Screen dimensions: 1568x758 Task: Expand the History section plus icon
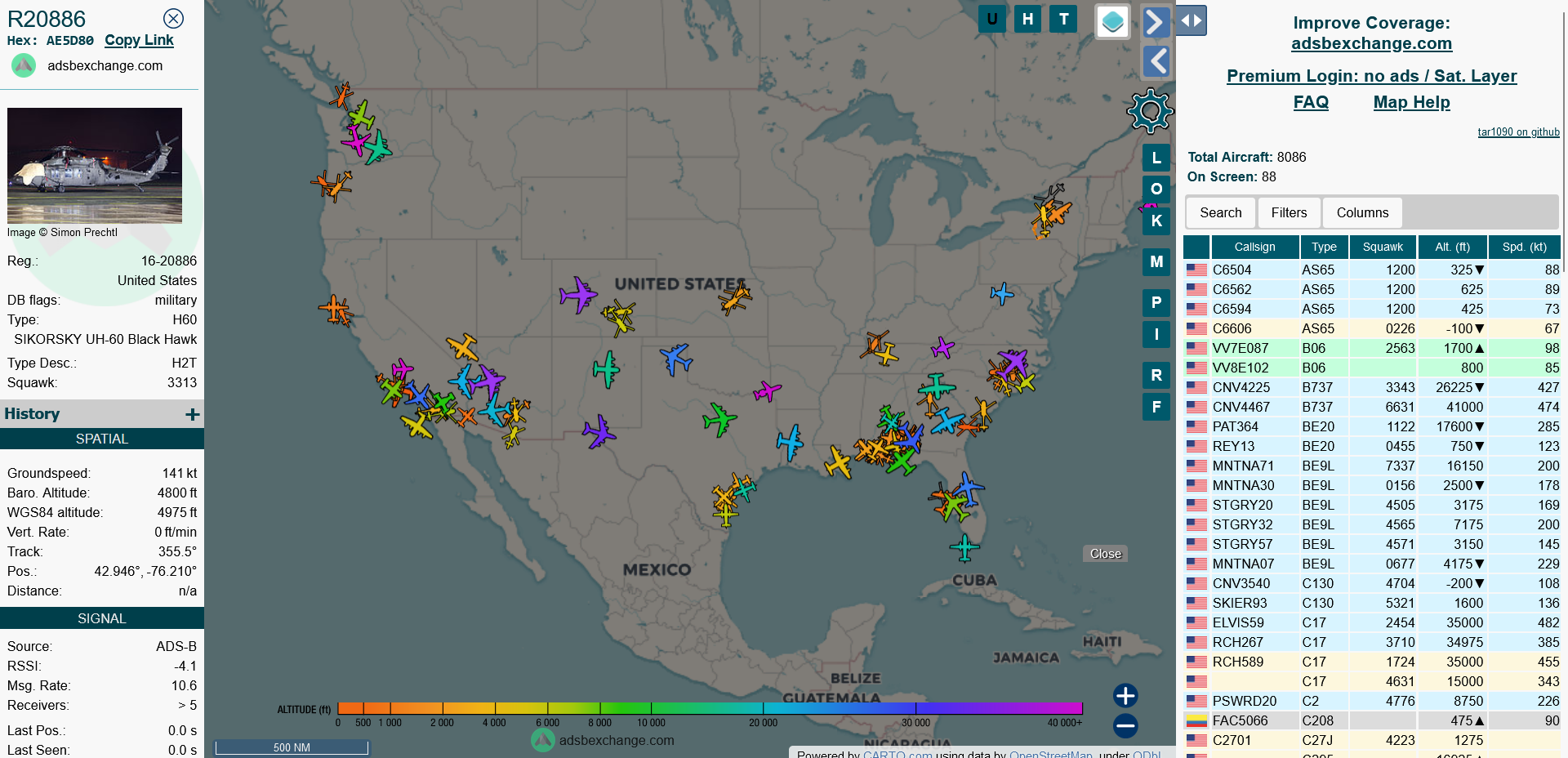point(193,415)
